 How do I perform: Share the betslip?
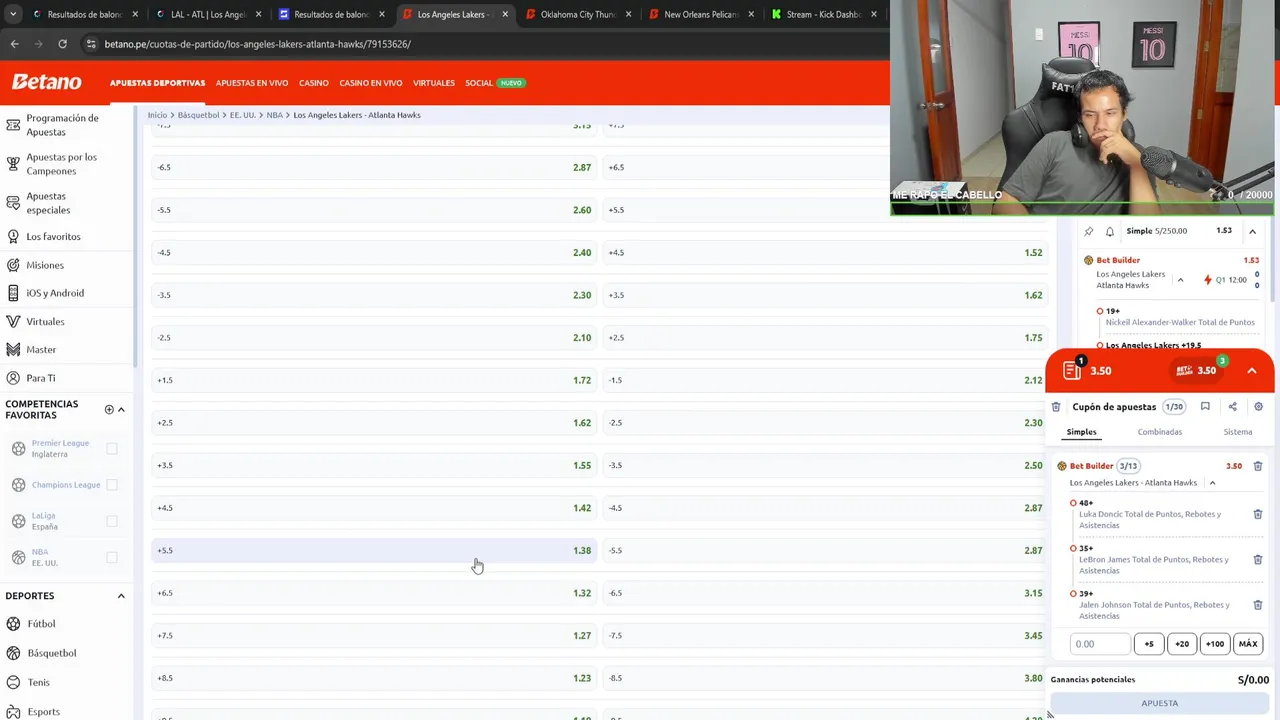pyautogui.click(x=1232, y=406)
